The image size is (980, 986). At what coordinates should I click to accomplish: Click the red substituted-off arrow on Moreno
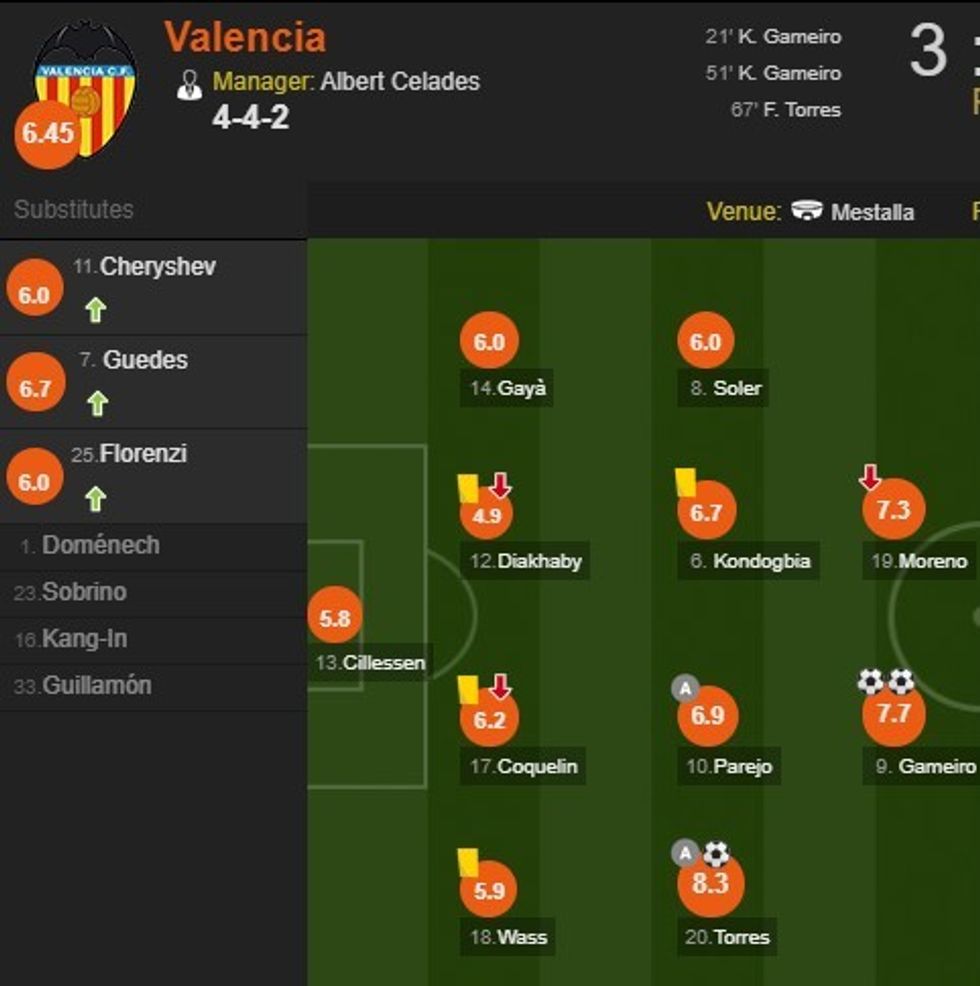pos(870,477)
